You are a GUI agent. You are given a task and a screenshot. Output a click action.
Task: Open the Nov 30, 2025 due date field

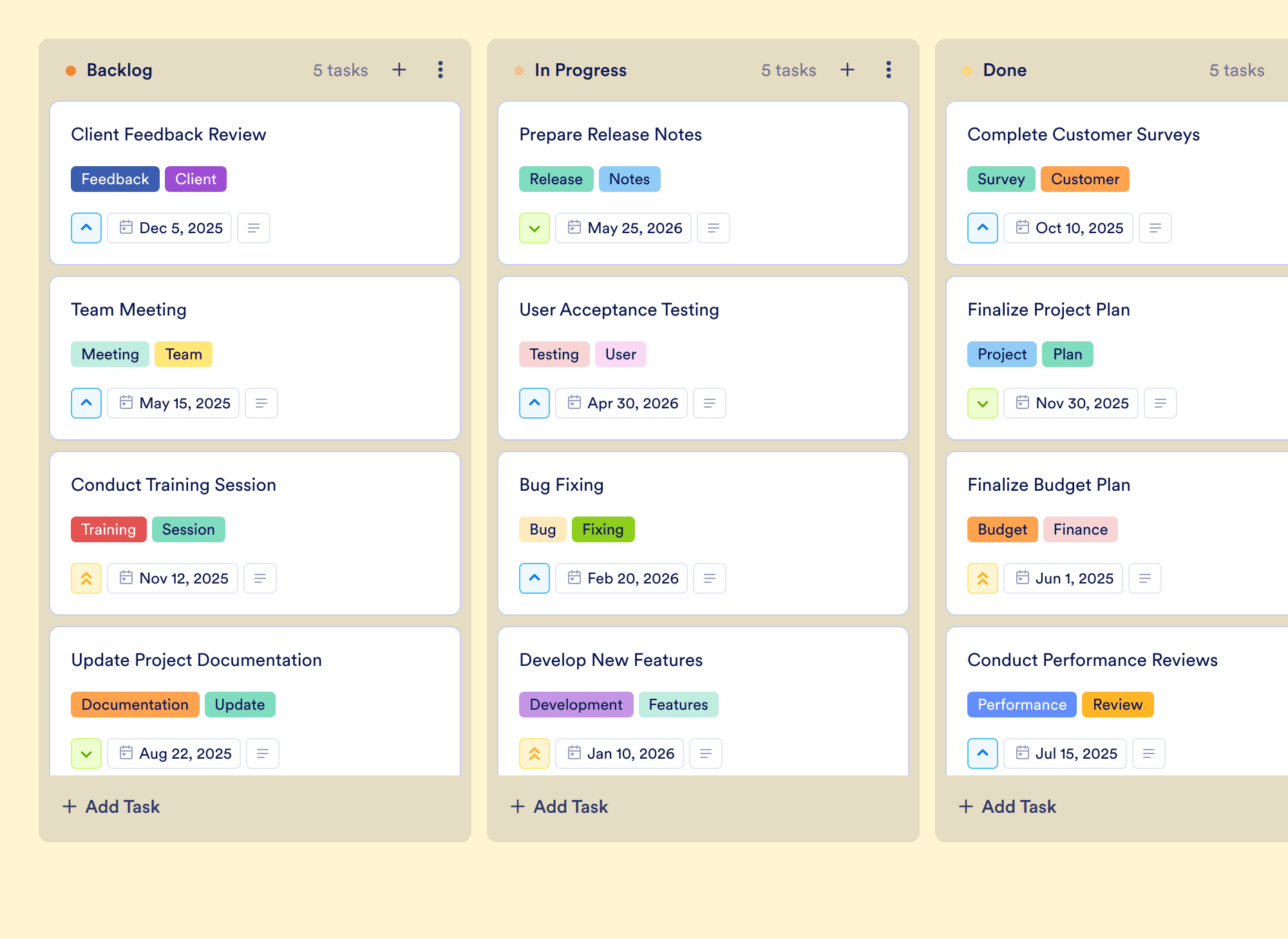click(x=1071, y=403)
